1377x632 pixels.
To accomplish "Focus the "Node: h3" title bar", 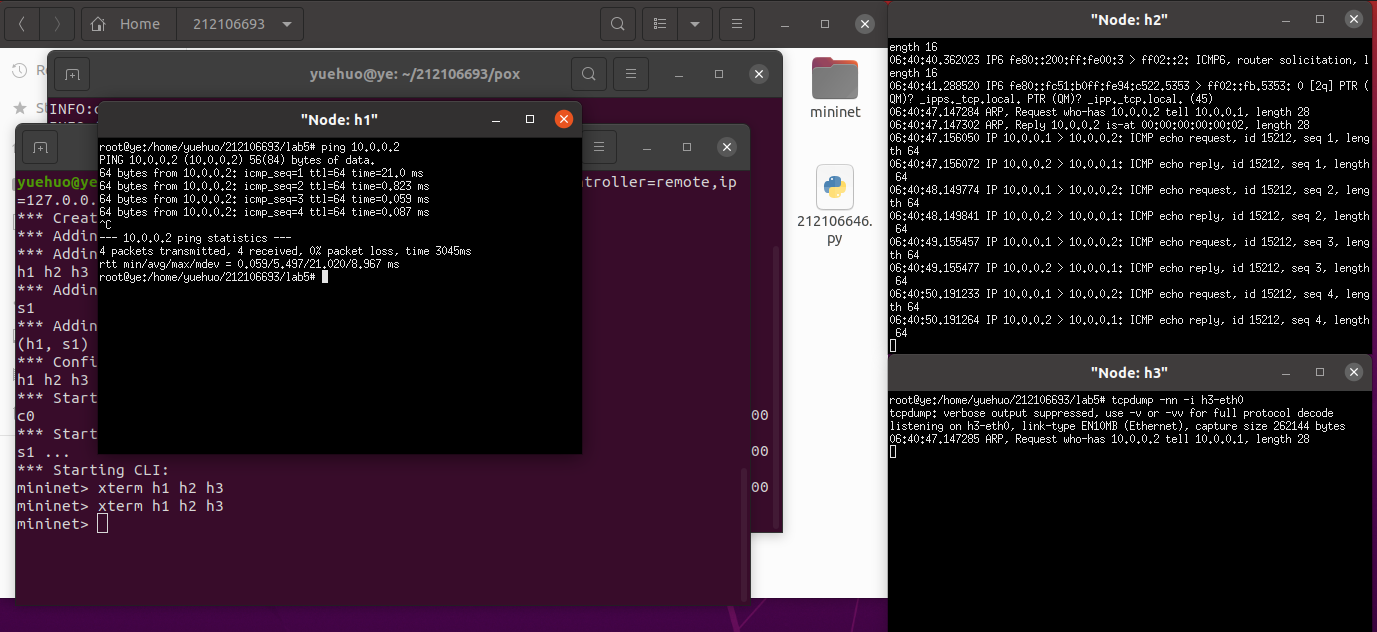I will (x=1129, y=372).
